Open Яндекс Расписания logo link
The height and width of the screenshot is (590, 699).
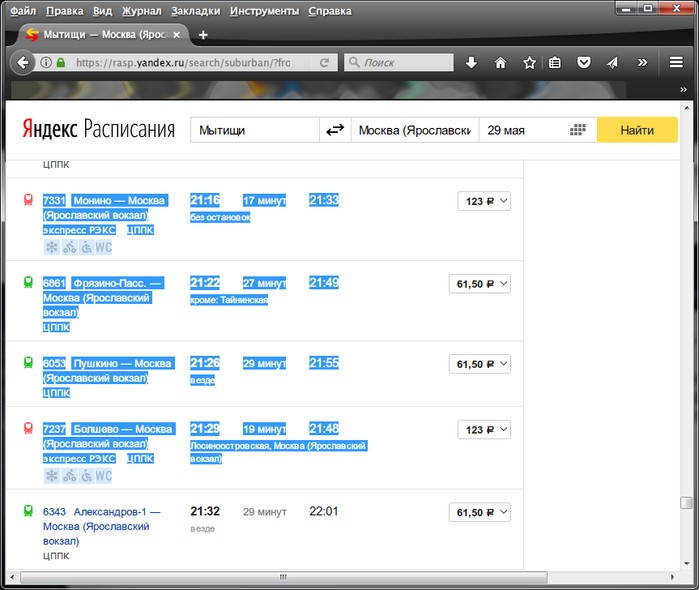99,128
